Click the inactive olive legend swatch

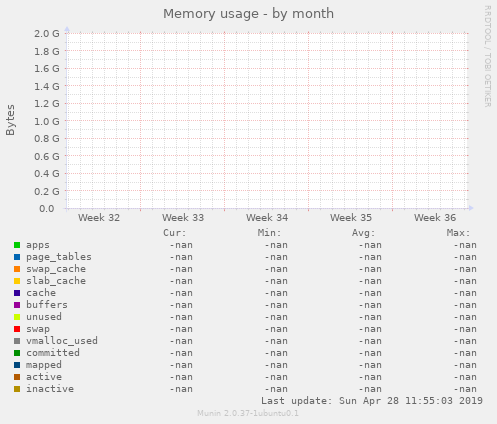[17, 389]
